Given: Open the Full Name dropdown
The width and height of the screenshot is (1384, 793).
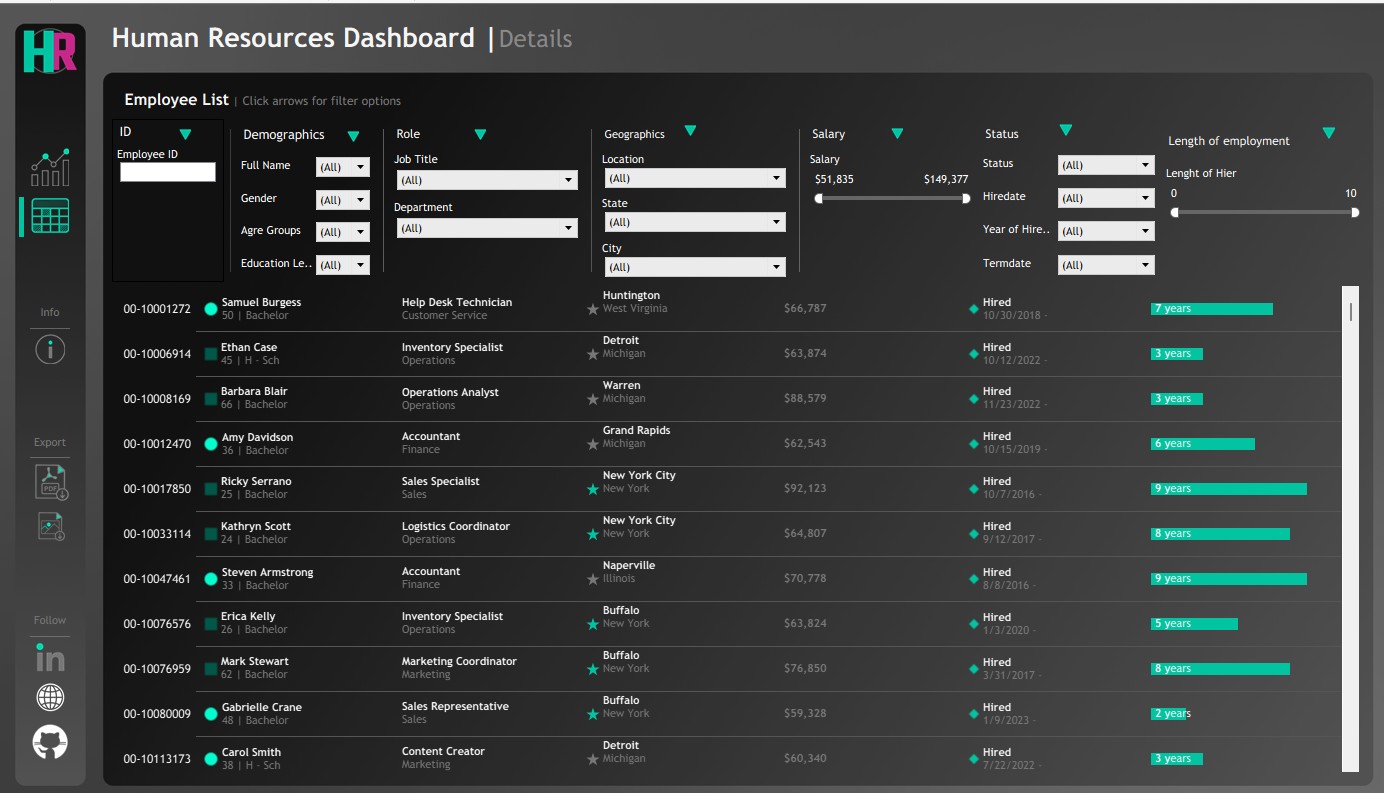Looking at the screenshot, I should click(x=343, y=167).
